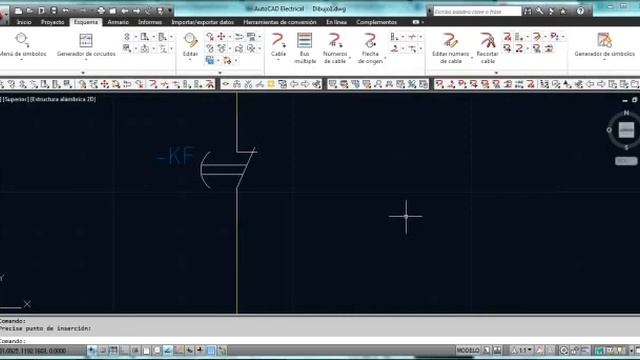The height and width of the screenshot is (360, 640).
Task: Click the Quick View Drawings icon in status bar
Action: point(497,350)
